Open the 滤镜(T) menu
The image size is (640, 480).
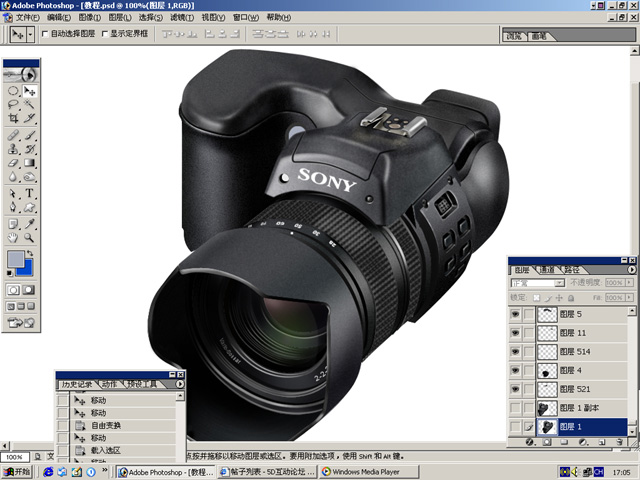tap(182, 18)
